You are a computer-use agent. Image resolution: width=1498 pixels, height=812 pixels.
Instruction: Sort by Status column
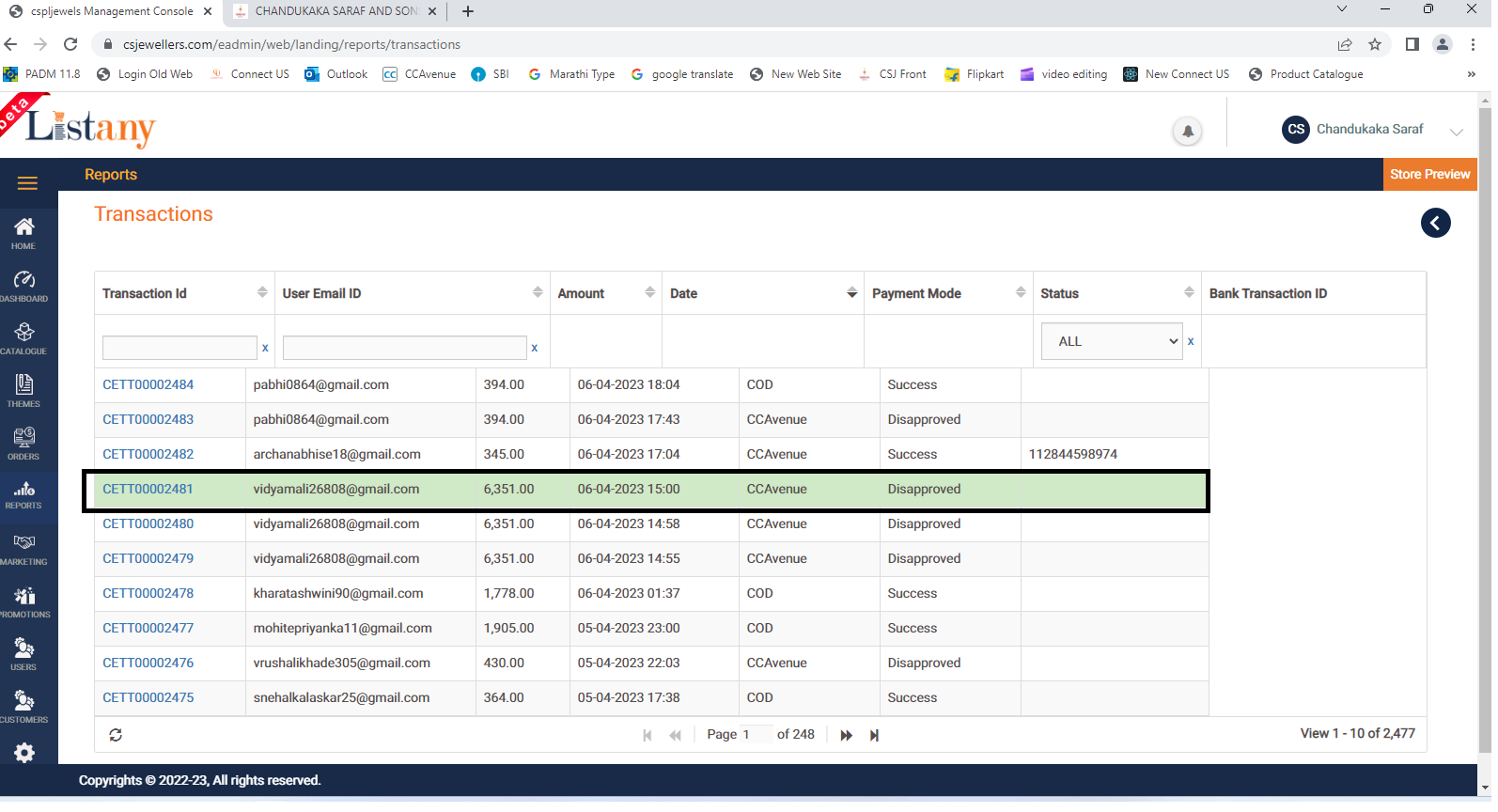1189,292
